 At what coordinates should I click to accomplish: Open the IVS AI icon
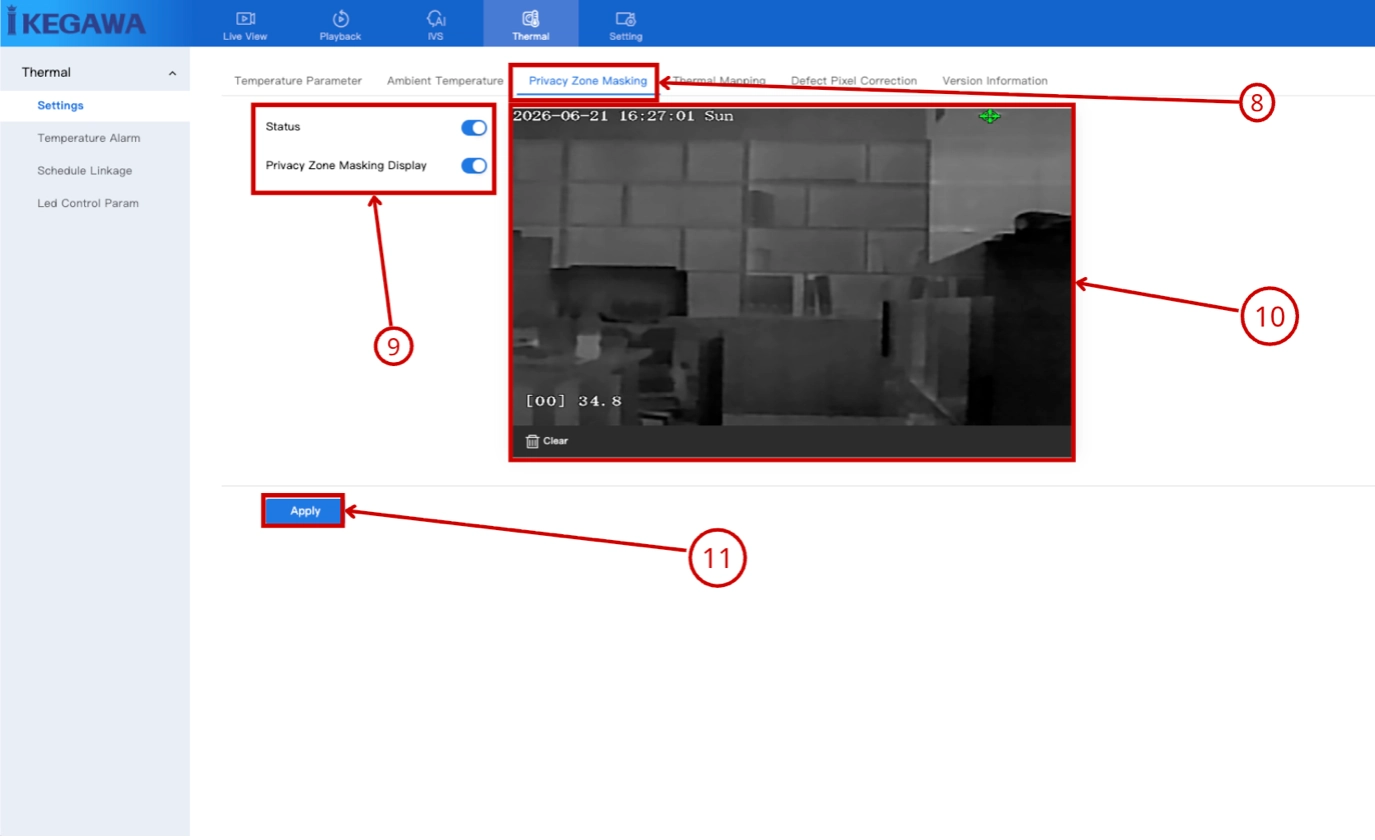click(435, 18)
